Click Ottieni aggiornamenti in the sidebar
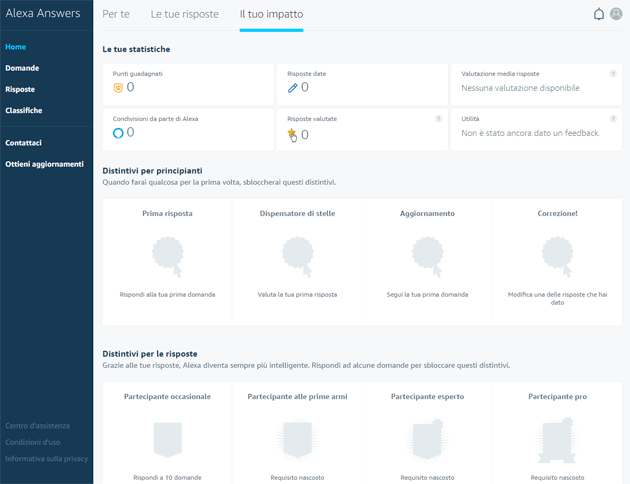 [44, 164]
